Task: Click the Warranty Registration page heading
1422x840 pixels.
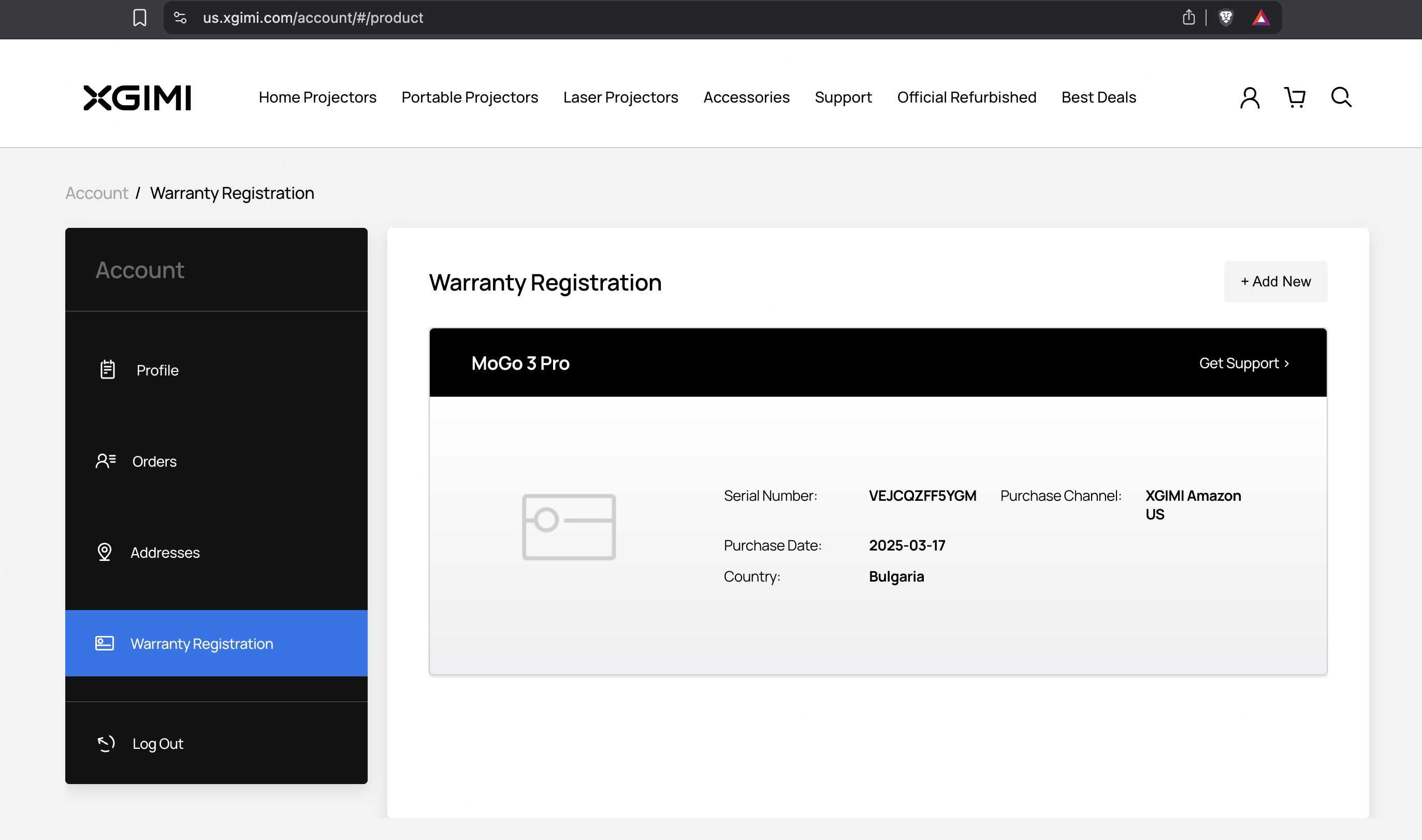Action: pos(545,282)
